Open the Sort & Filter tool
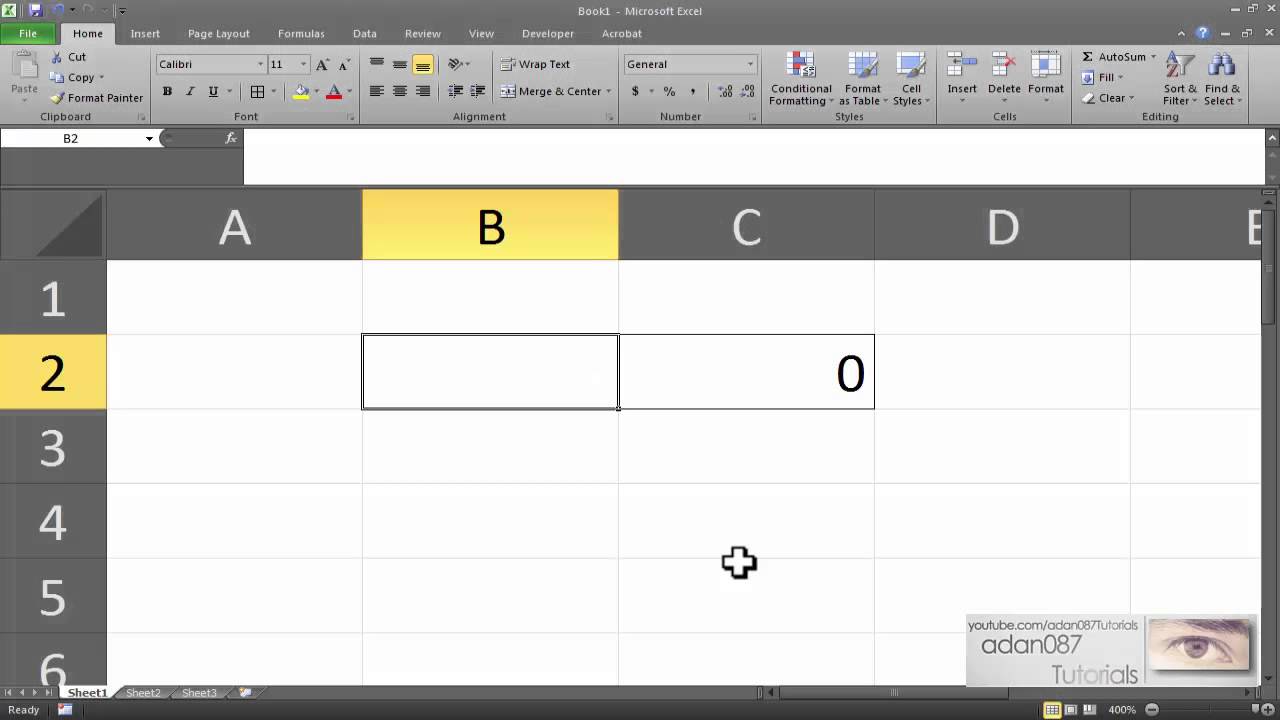Screen dimensions: 1280x720 click(1180, 66)
